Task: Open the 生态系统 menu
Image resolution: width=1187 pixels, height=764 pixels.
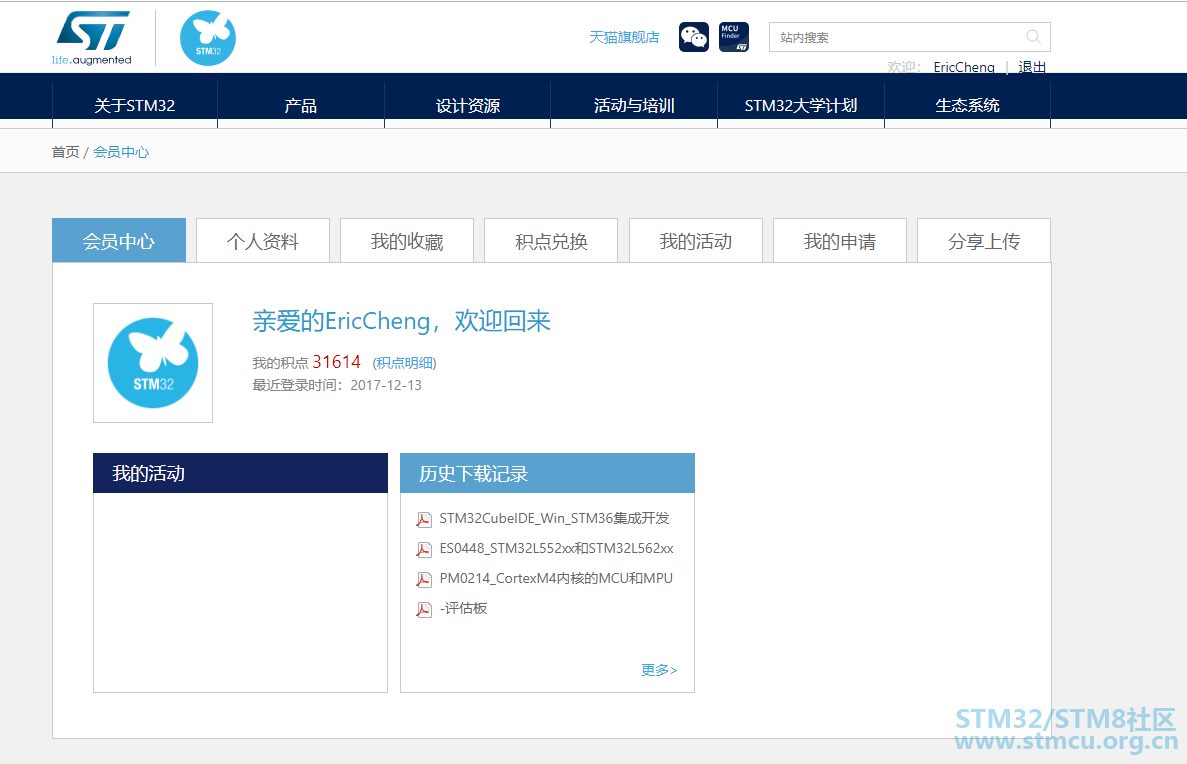Action: coord(967,105)
